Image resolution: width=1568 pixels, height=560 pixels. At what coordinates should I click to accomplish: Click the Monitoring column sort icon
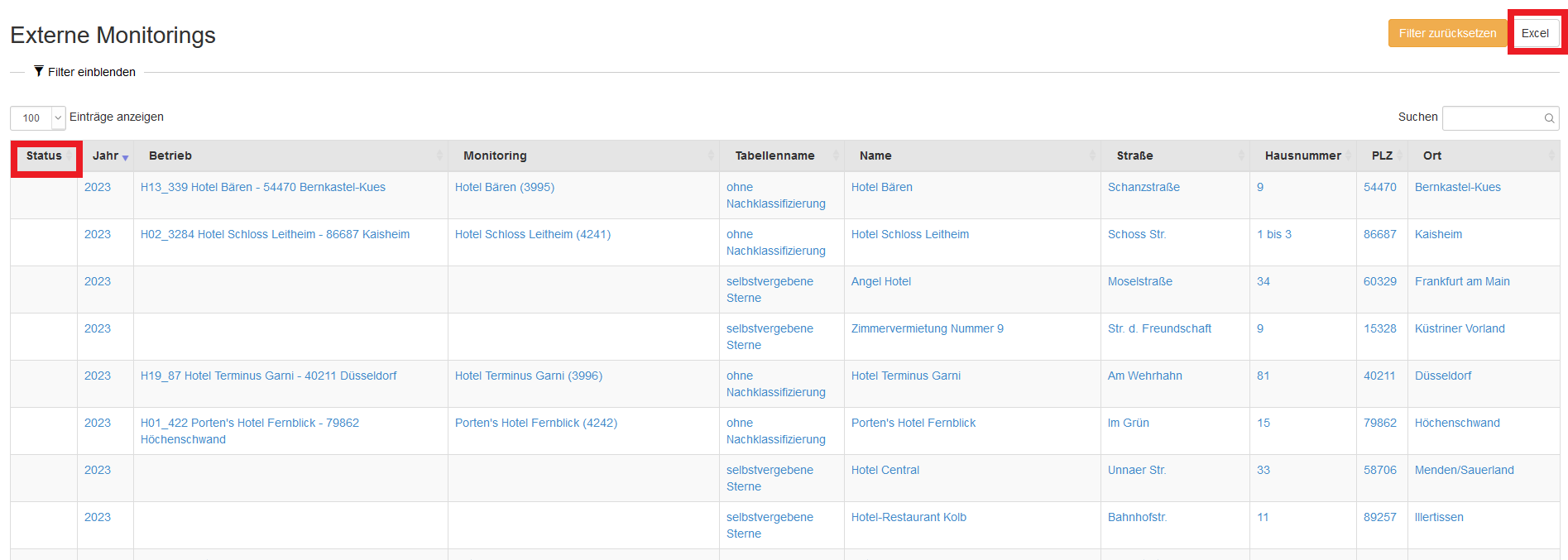point(711,156)
